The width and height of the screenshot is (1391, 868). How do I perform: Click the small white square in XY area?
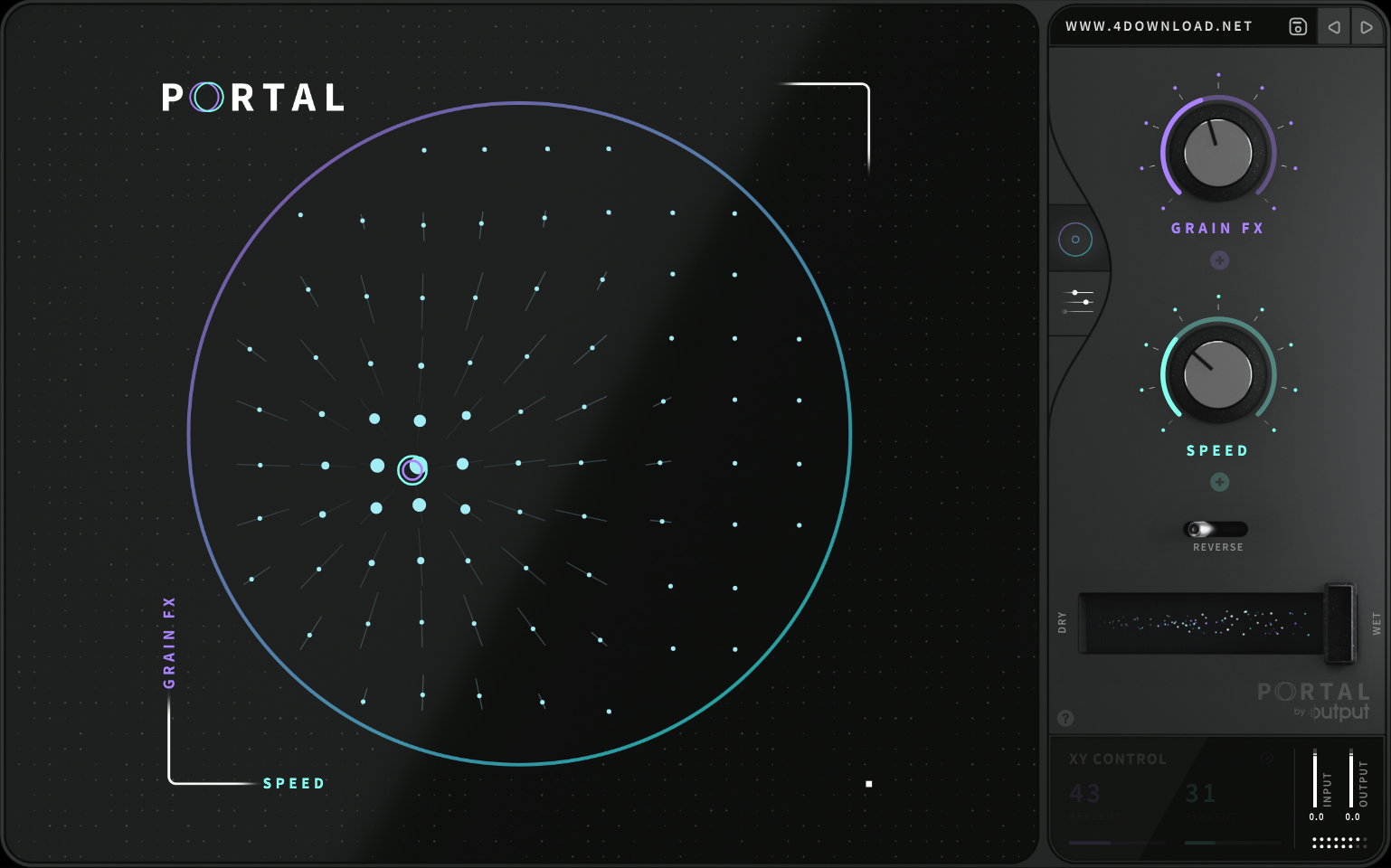tap(869, 784)
